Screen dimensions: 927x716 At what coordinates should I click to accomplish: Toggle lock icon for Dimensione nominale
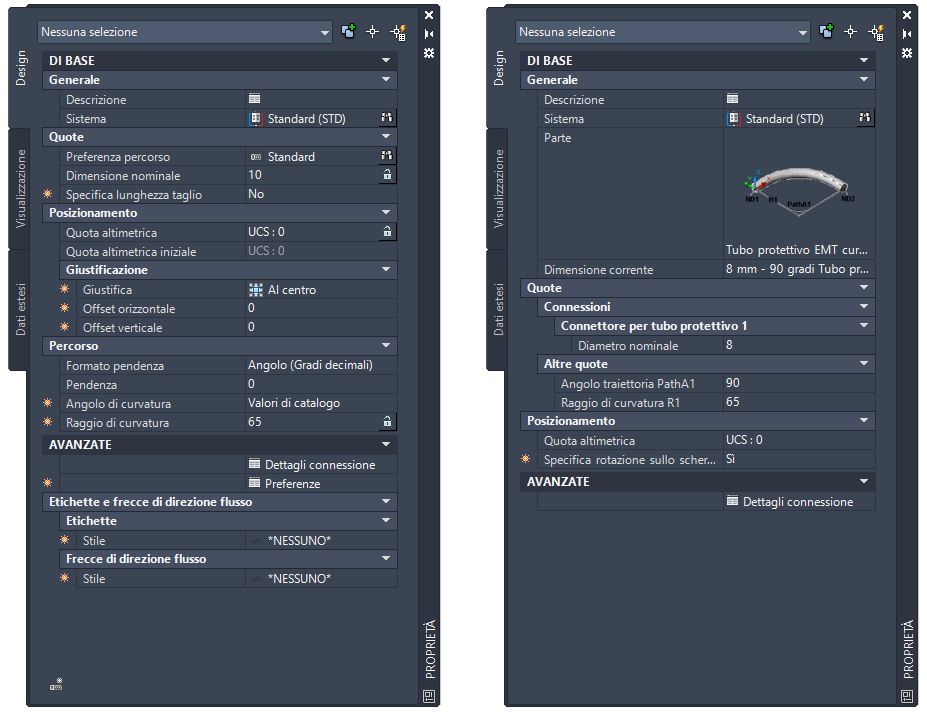click(387, 174)
